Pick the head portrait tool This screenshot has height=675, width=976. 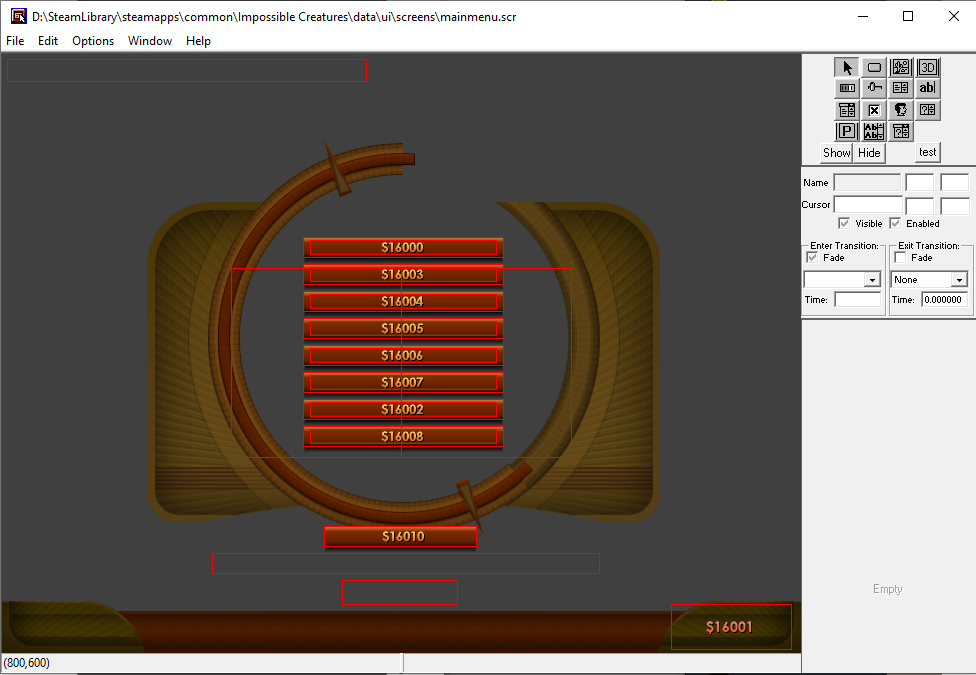point(901,110)
